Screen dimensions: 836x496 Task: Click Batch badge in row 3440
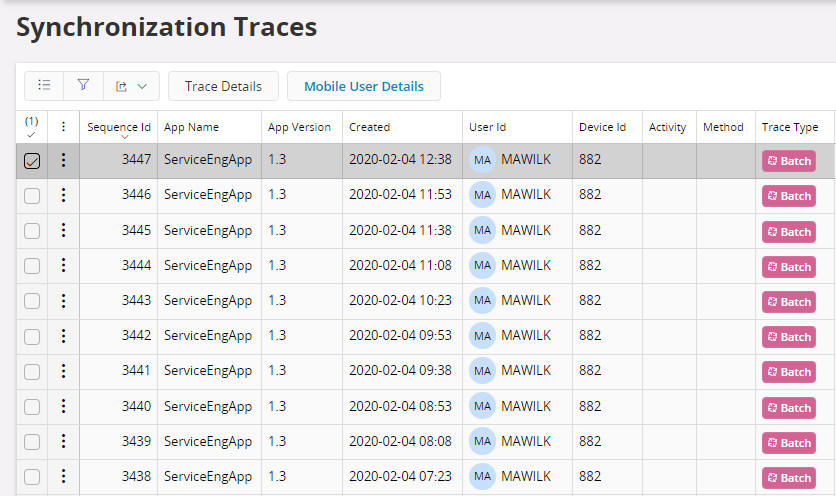[788, 407]
